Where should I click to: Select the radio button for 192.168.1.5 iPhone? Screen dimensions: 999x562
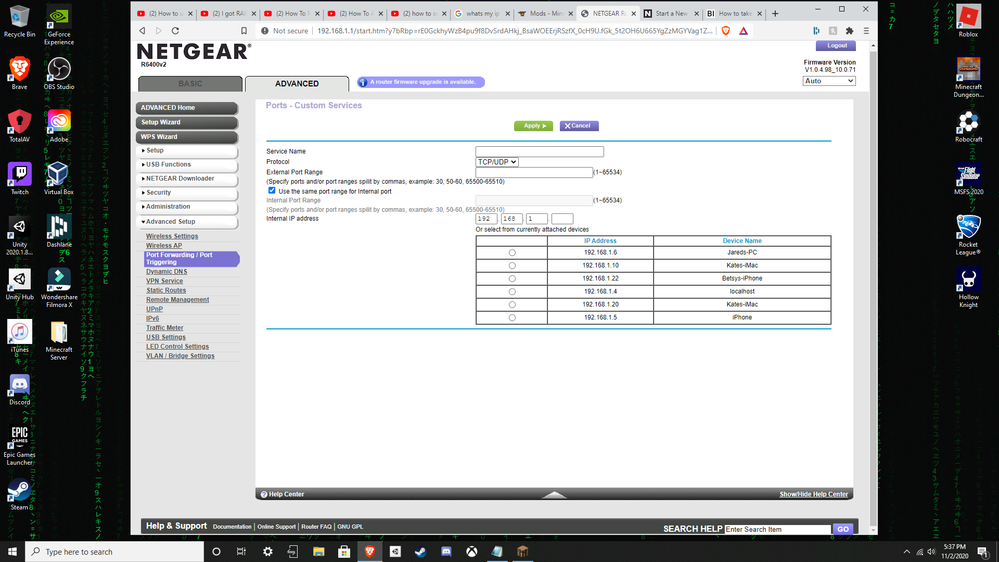tap(512, 318)
